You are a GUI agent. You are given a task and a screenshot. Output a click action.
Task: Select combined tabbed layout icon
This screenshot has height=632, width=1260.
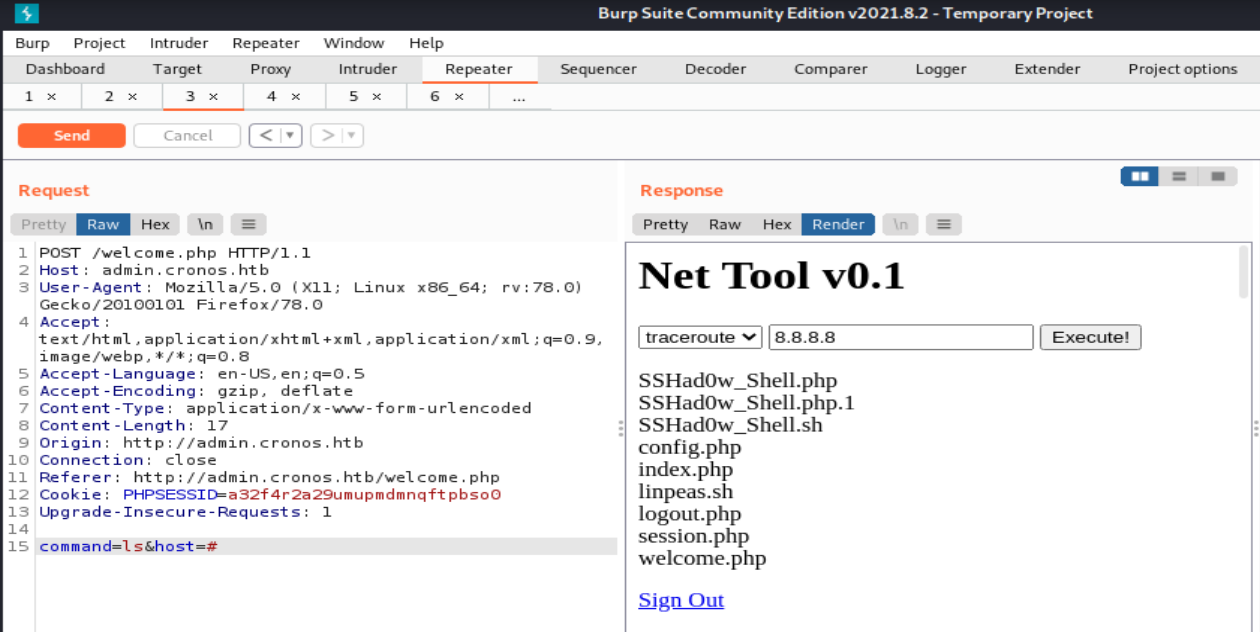[1217, 176]
